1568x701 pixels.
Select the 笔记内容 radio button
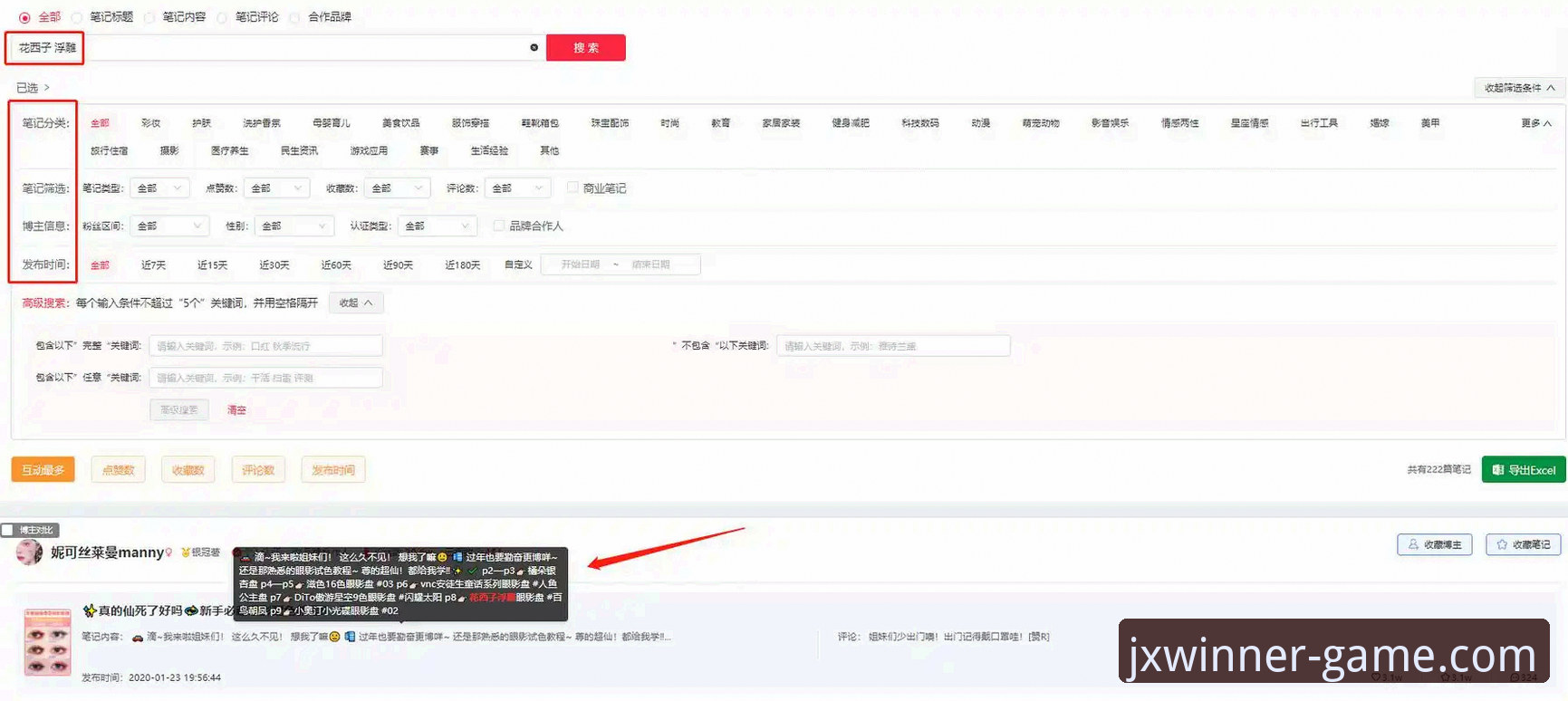[149, 17]
